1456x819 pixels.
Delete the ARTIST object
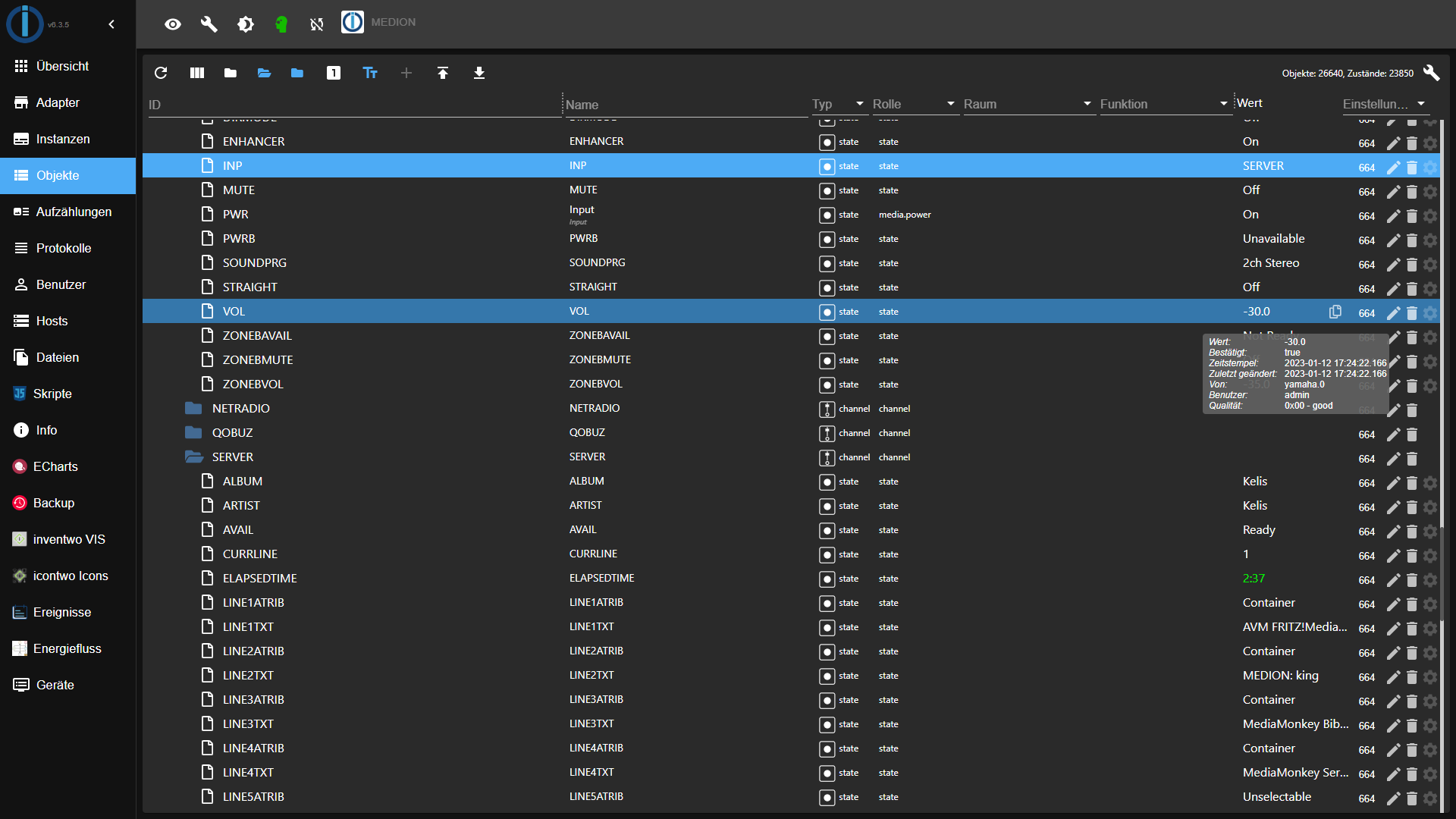click(x=1412, y=507)
